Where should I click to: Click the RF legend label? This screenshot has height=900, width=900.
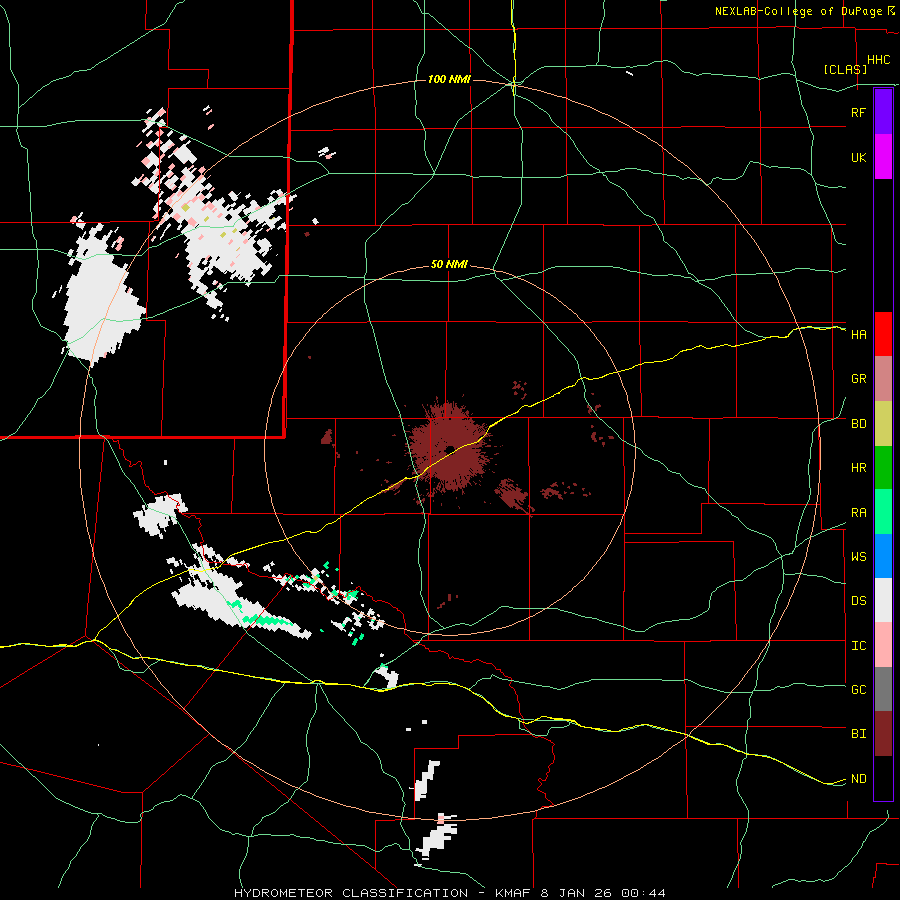(858, 112)
